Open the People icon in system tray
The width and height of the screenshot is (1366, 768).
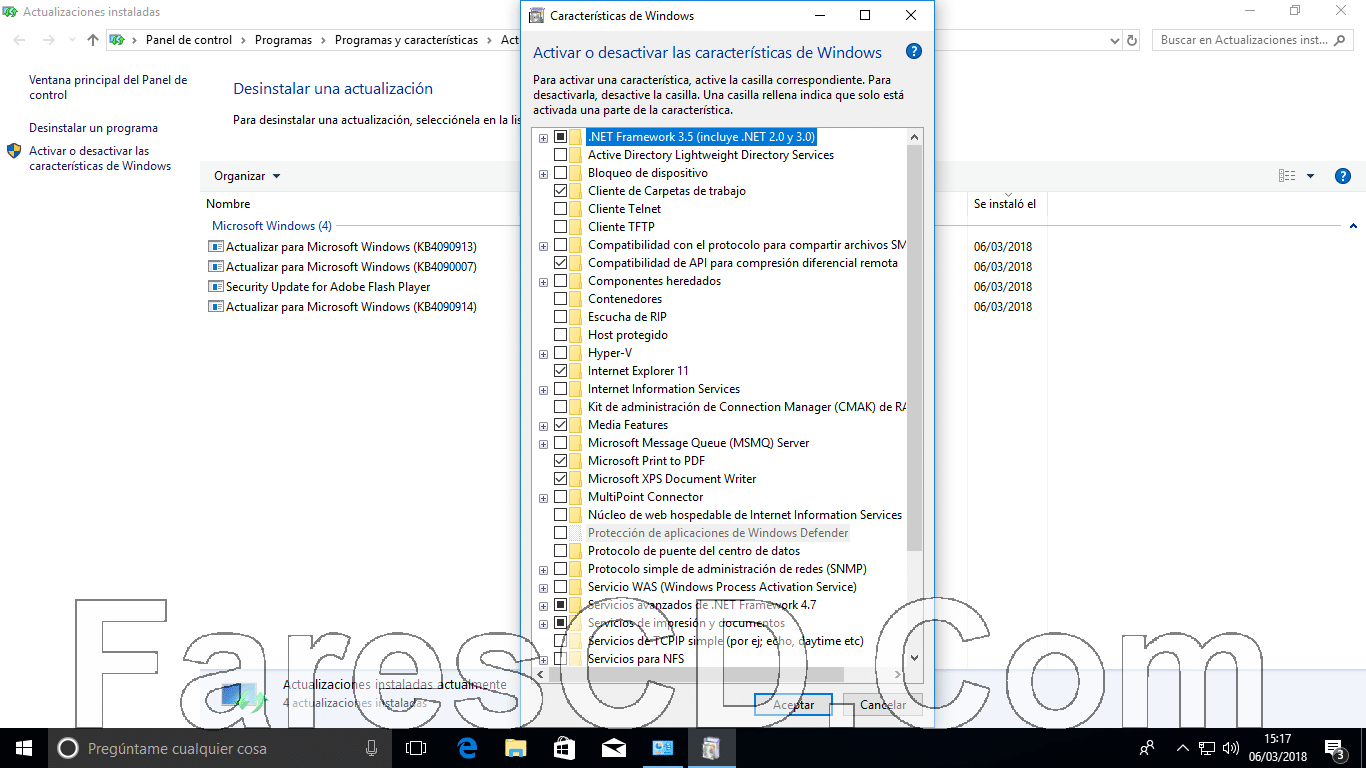click(x=1147, y=748)
